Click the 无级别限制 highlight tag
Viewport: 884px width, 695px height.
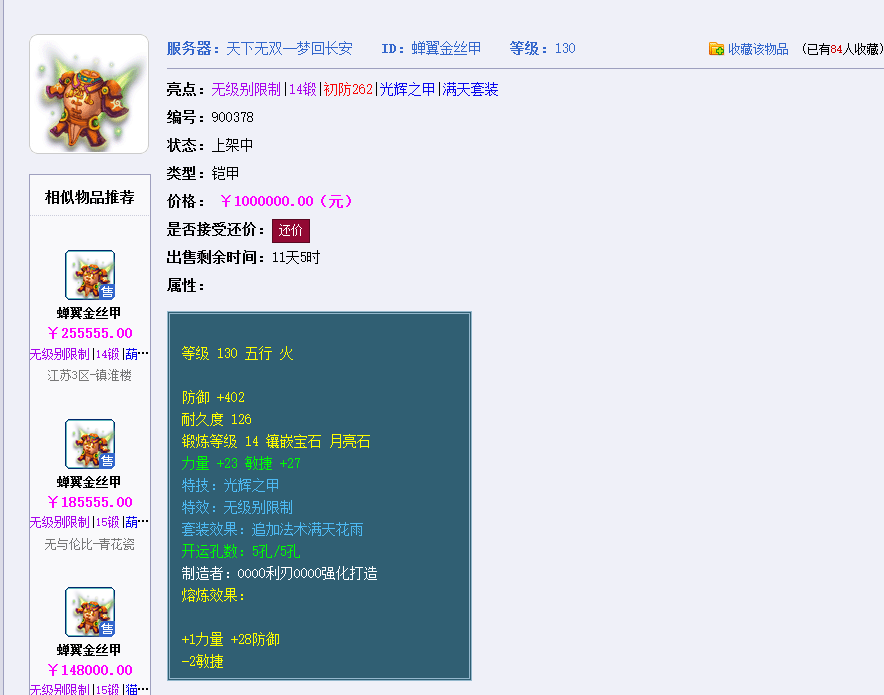(246, 90)
